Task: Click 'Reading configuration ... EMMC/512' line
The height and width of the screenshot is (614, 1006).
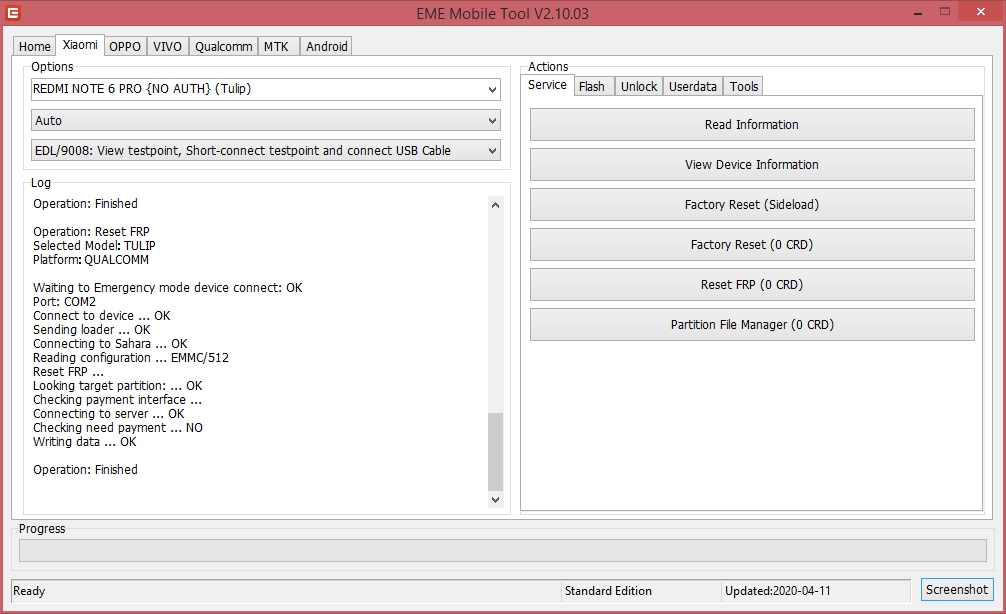Action: click(131, 358)
